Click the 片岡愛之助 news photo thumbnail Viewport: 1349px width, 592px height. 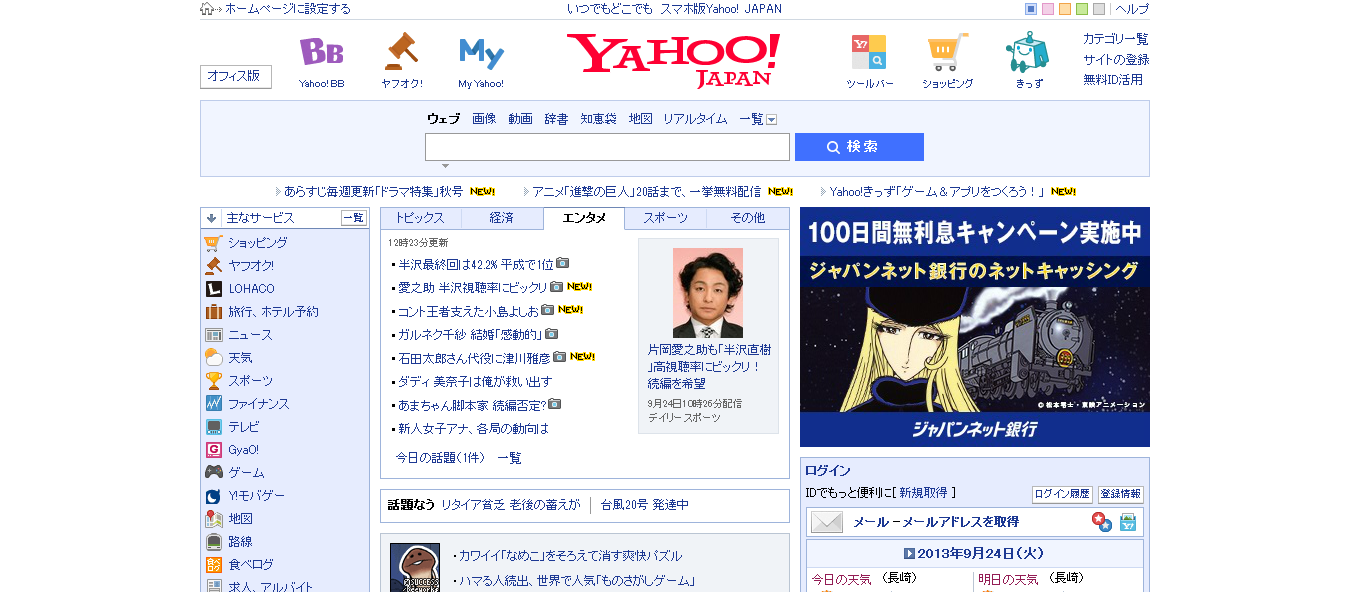(708, 293)
